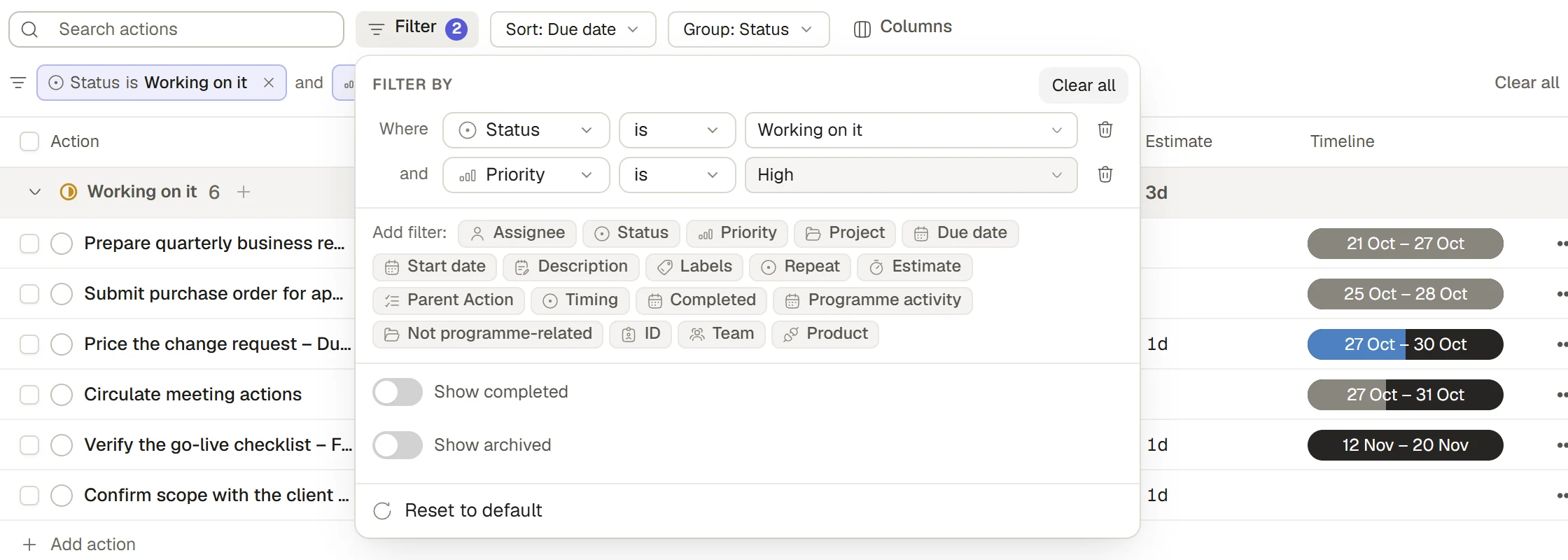Check the select-all box beside Action header
The image size is (1568, 560).
pos(29,141)
